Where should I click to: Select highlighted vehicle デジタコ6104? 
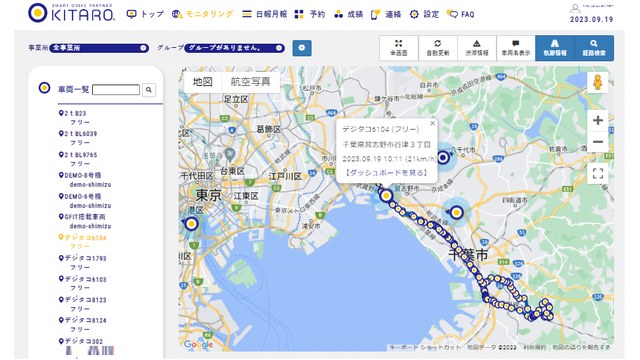(83, 238)
